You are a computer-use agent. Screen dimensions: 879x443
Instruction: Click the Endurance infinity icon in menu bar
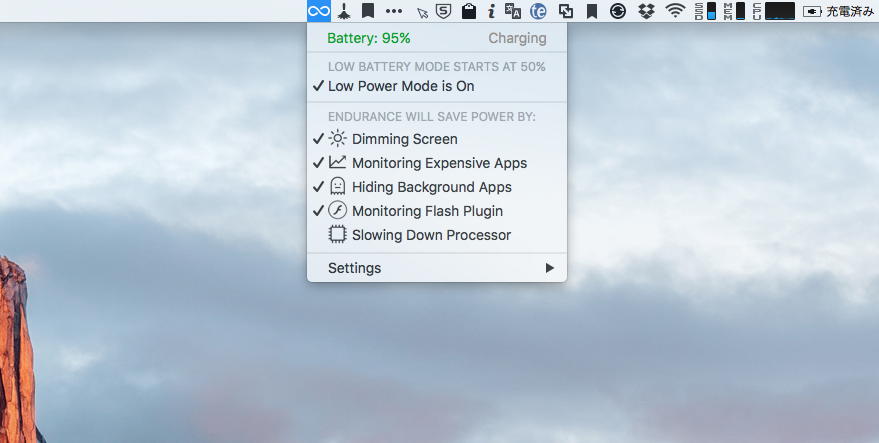(319, 11)
